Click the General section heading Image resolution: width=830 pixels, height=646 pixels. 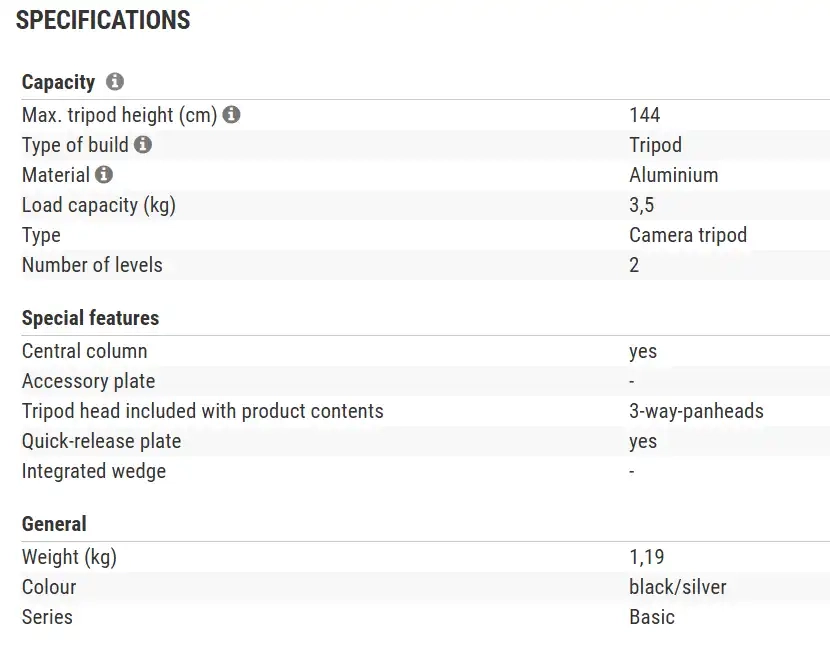tap(54, 524)
